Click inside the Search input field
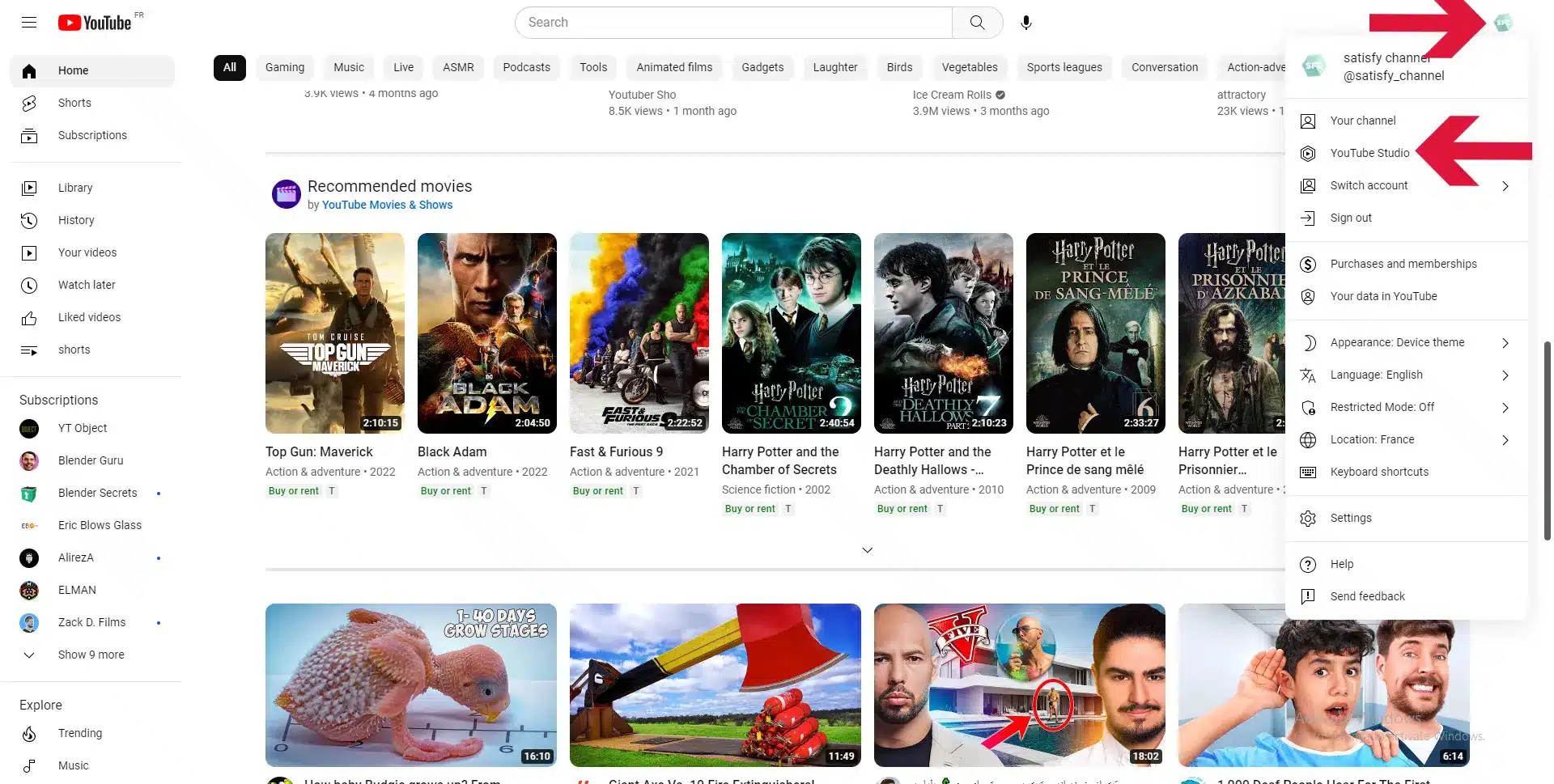The image size is (1554, 784). click(732, 23)
